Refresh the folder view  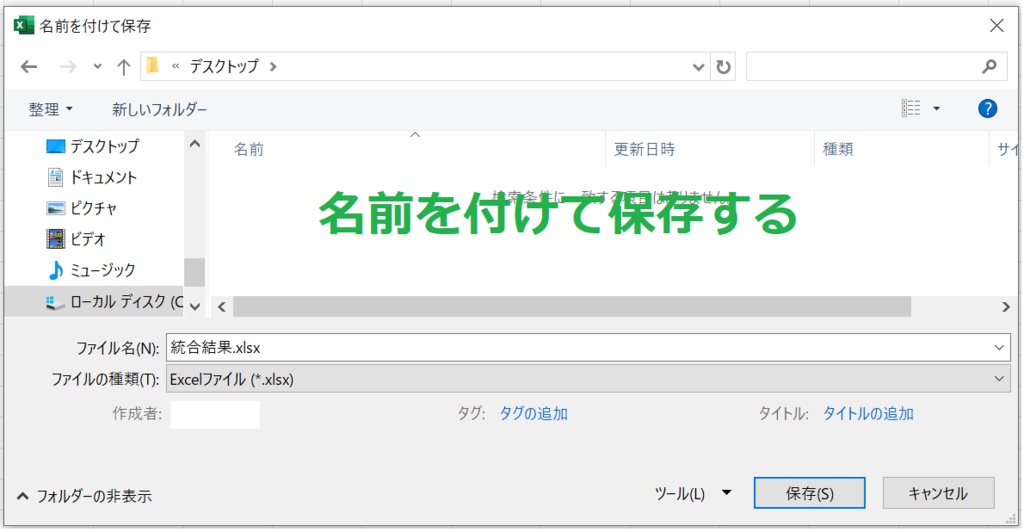point(723,67)
